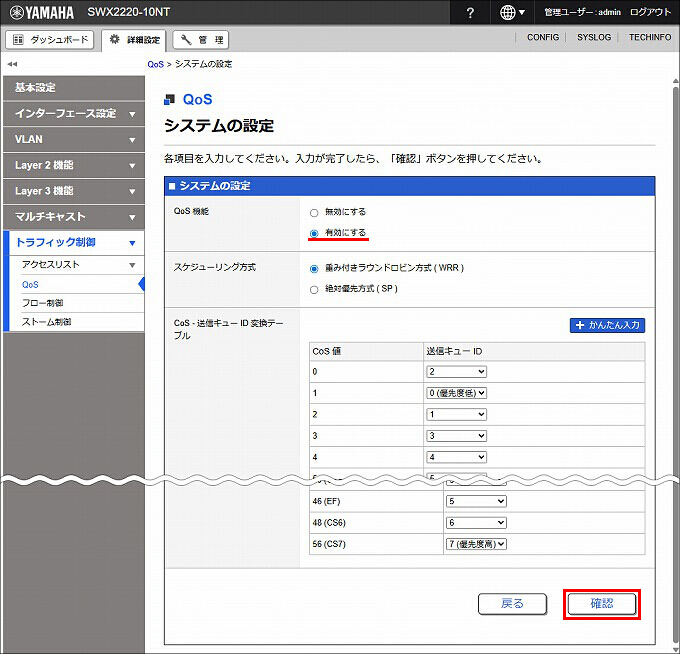Viewport: 680px width, 654px height.
Task: Open queue ID dropdown for CoS 0
Action: pos(456,372)
